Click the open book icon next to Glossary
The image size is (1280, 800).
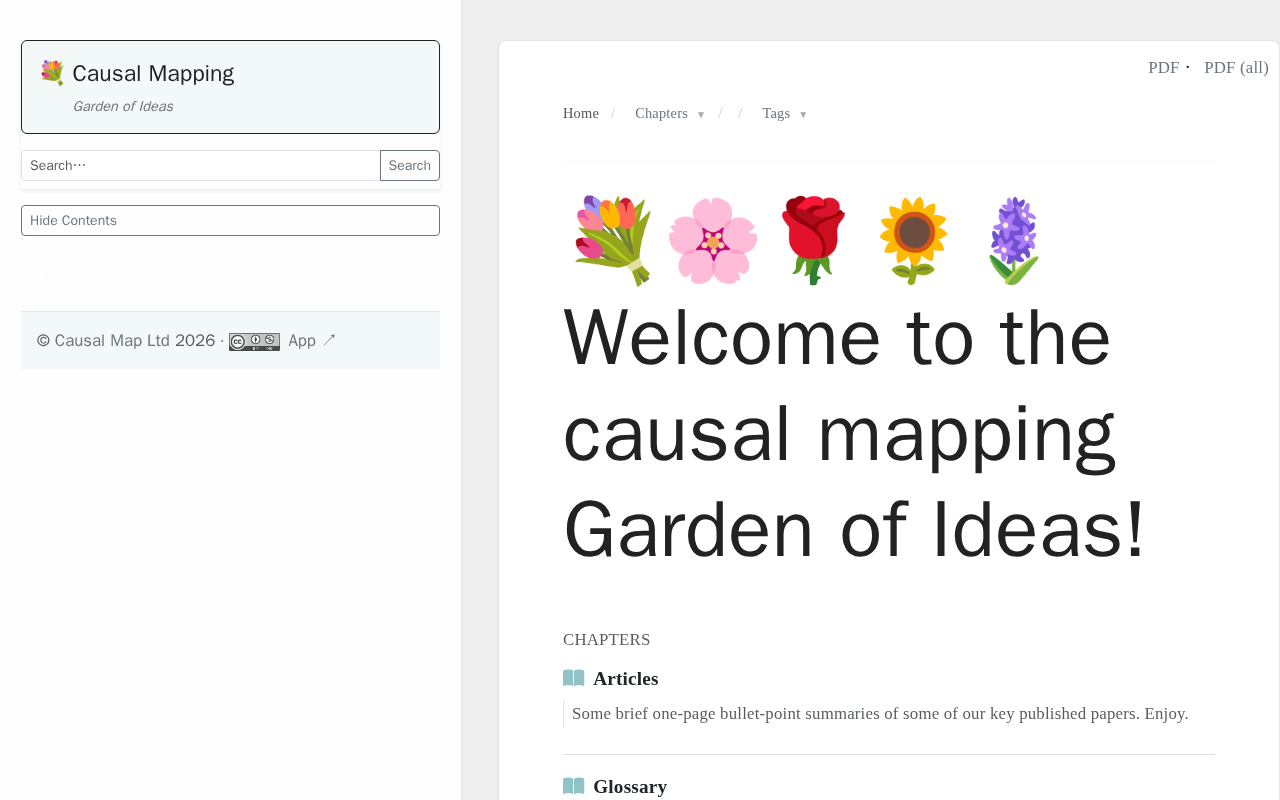tap(573, 787)
